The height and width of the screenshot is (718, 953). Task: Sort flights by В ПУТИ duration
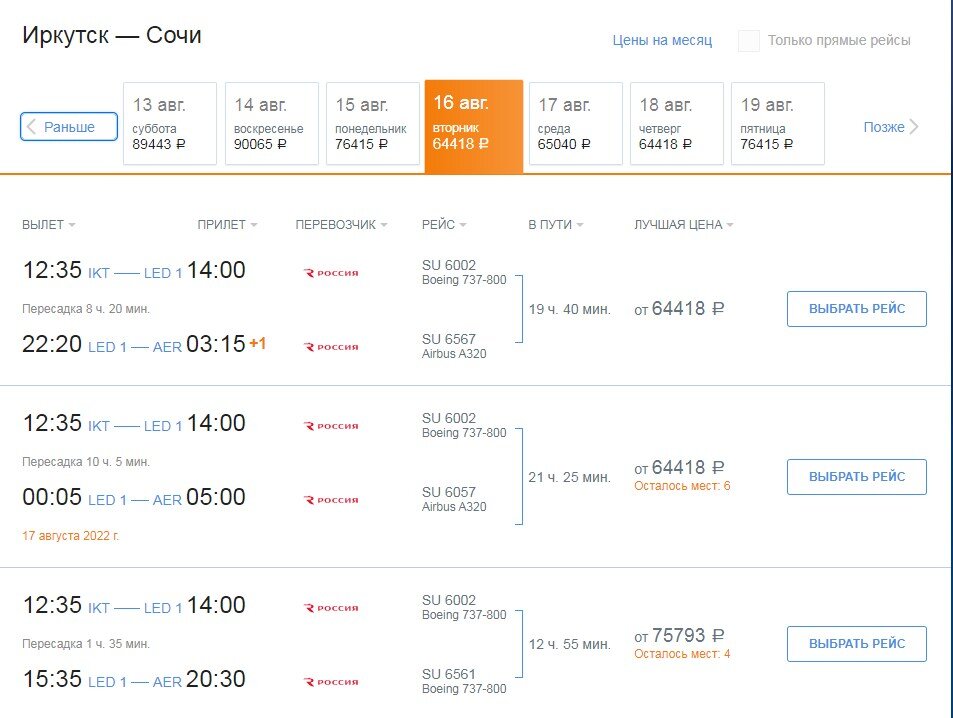pos(580,225)
